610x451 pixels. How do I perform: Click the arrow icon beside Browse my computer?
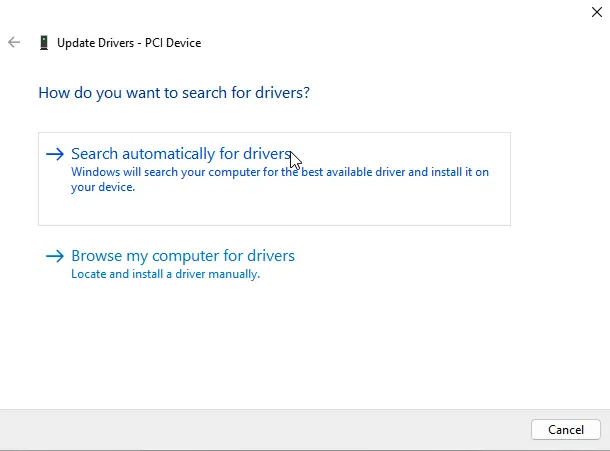(x=55, y=256)
